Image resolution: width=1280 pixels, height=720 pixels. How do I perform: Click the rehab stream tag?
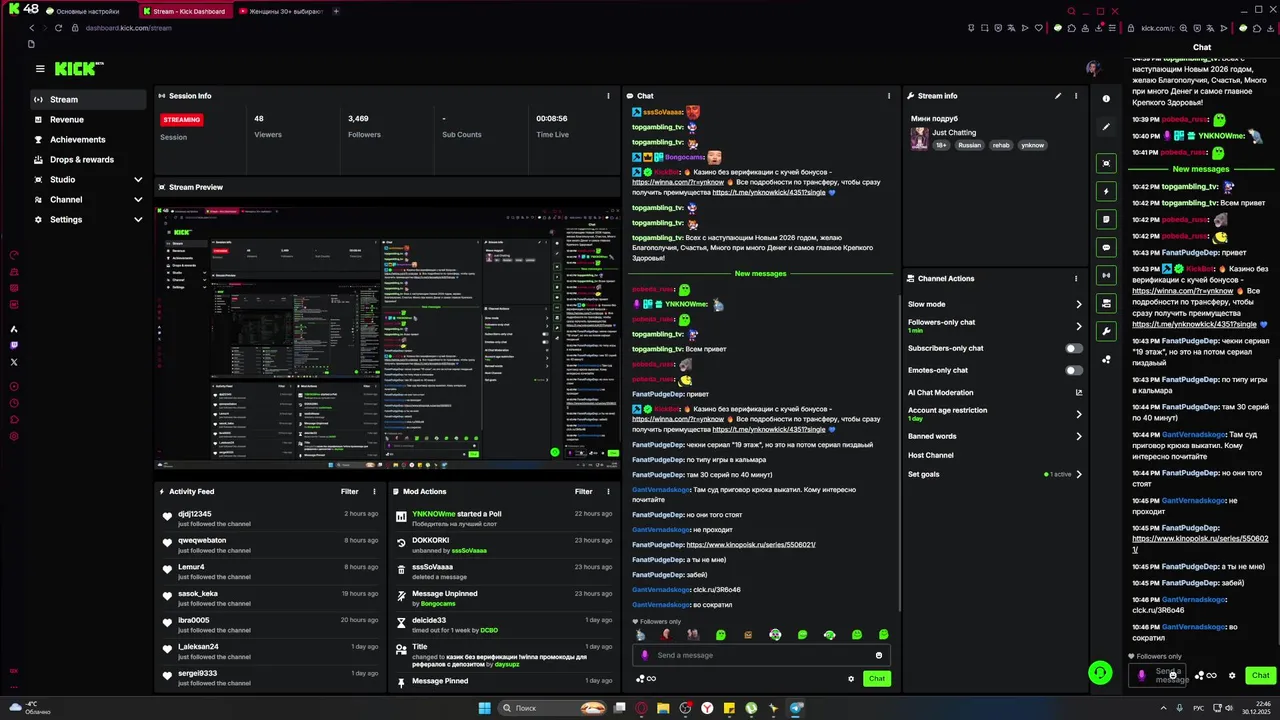tap(1000, 145)
